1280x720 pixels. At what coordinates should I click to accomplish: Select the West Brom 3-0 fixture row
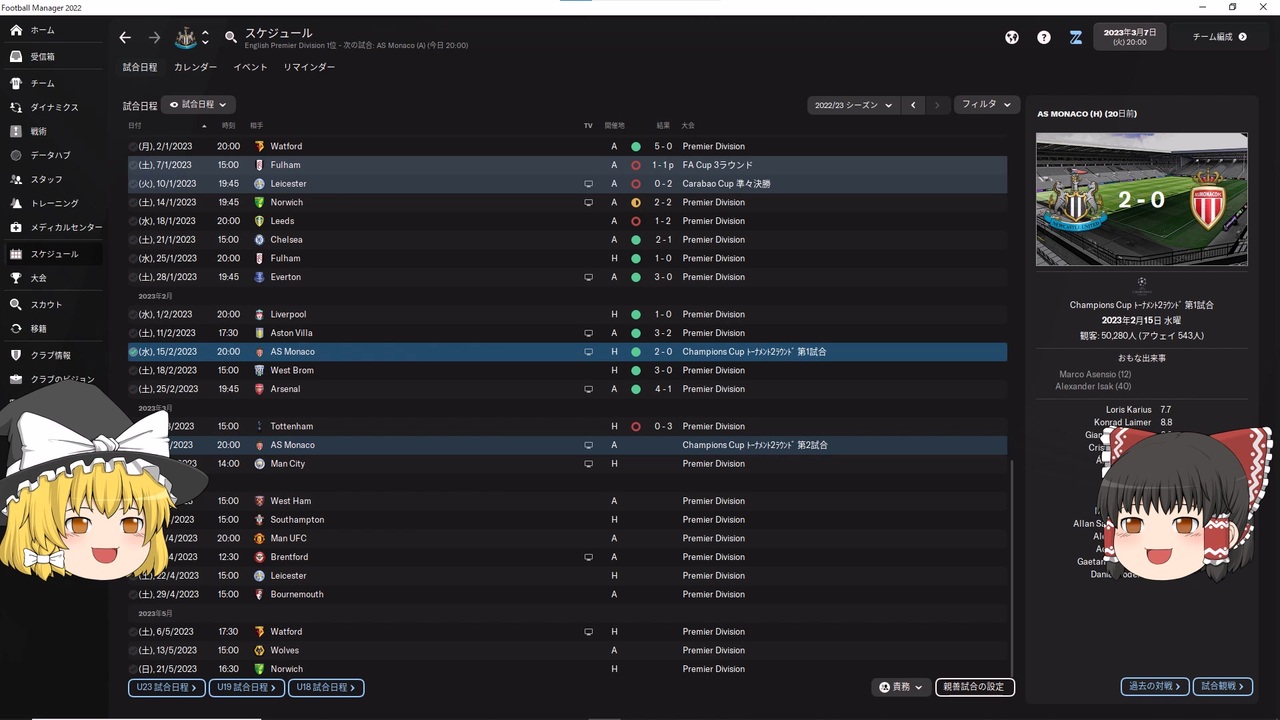pyautogui.click(x=567, y=371)
